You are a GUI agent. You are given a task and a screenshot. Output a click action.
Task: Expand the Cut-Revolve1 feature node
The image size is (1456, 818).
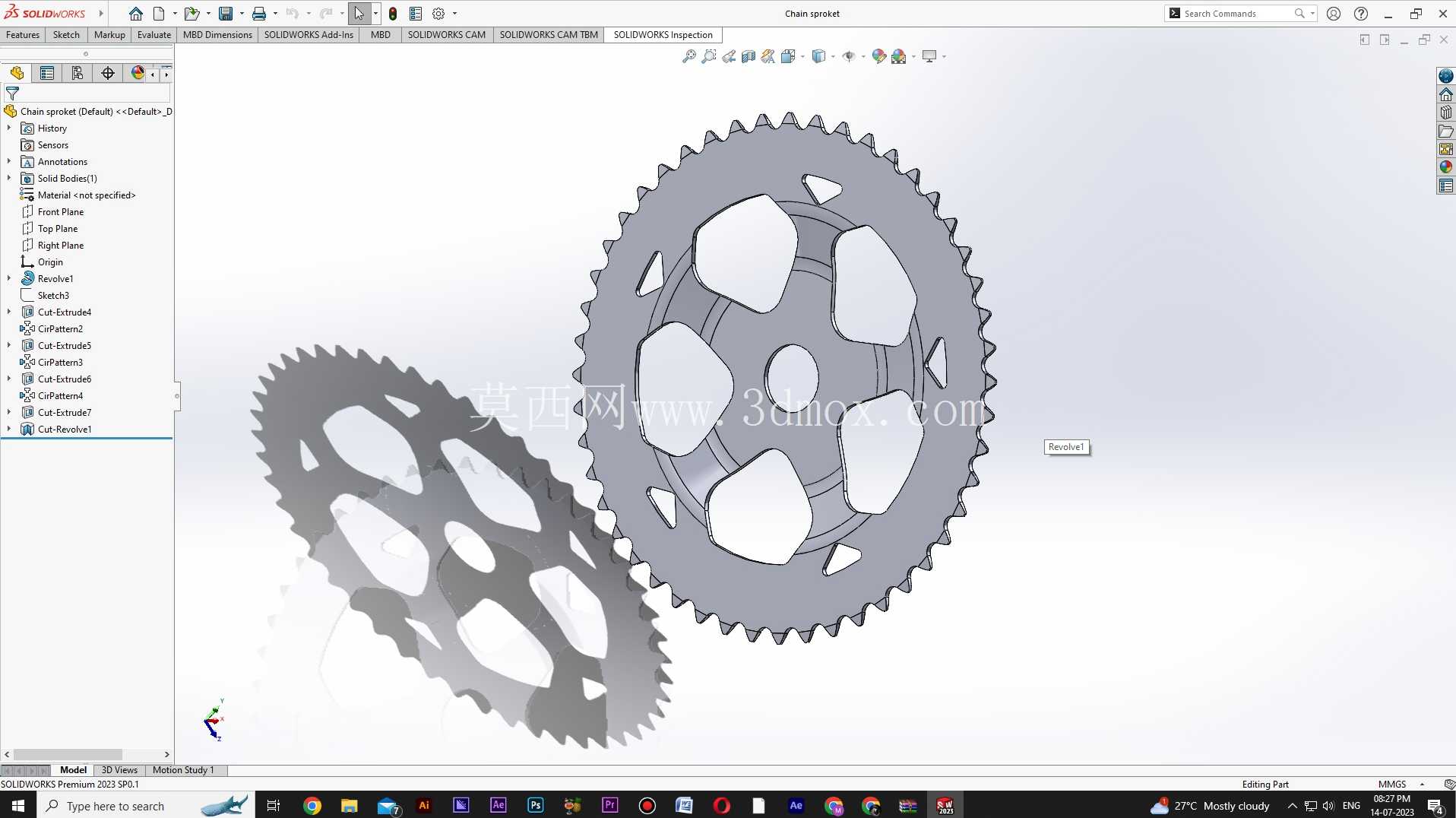9,430
